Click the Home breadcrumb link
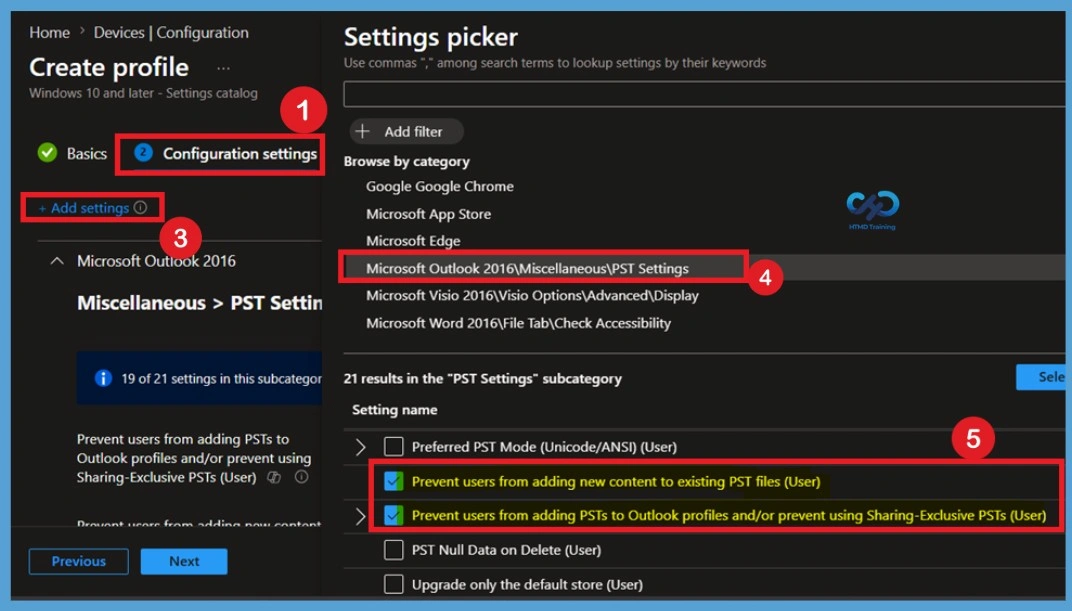Image resolution: width=1072 pixels, height=611 pixels. [49, 33]
